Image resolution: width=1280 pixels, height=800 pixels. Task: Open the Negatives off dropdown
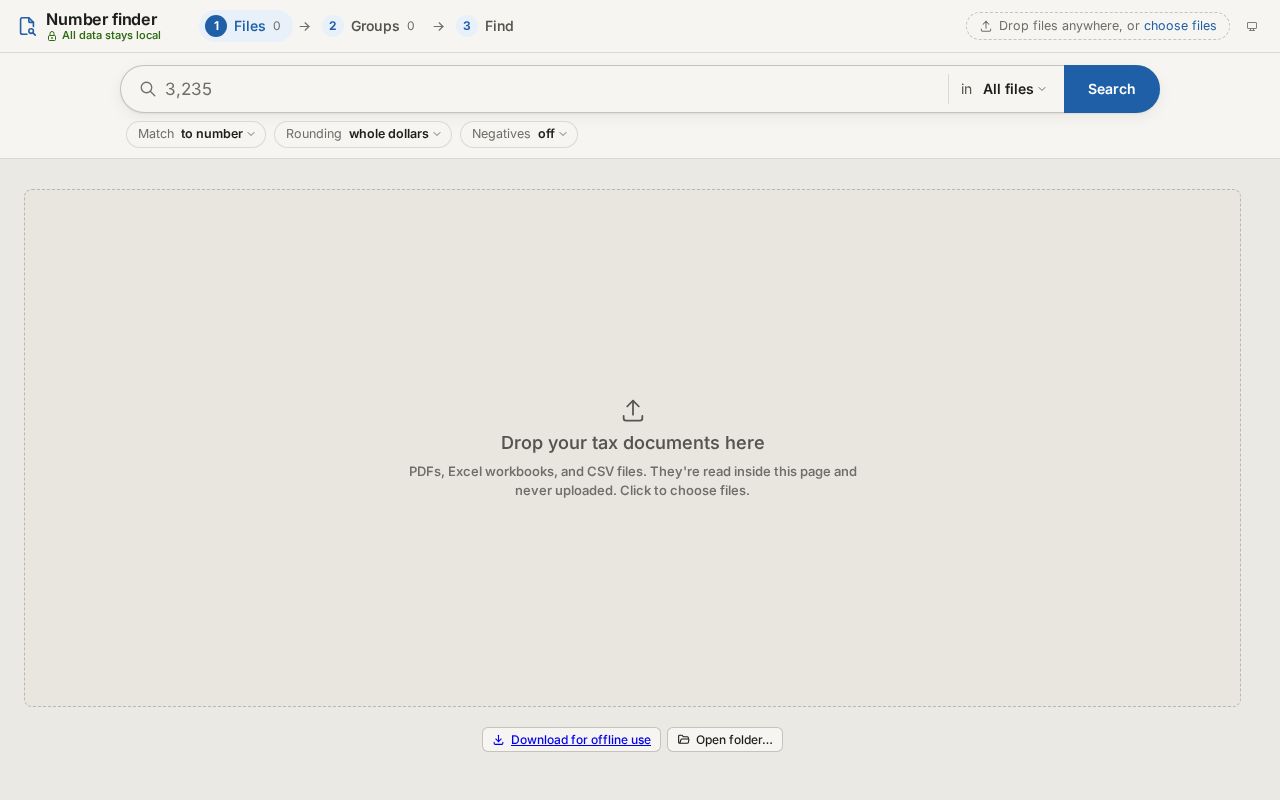click(519, 134)
